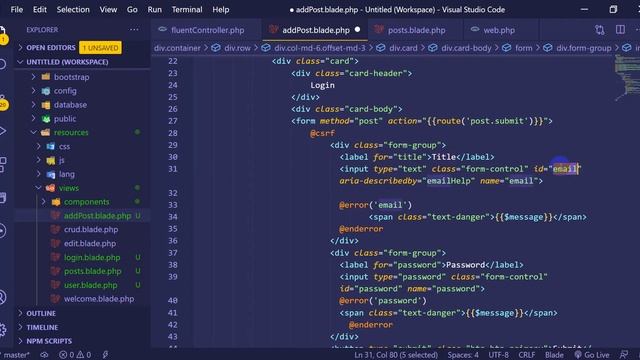
Task: Click the master branch indicator
Action: pyautogui.click(x=16, y=355)
